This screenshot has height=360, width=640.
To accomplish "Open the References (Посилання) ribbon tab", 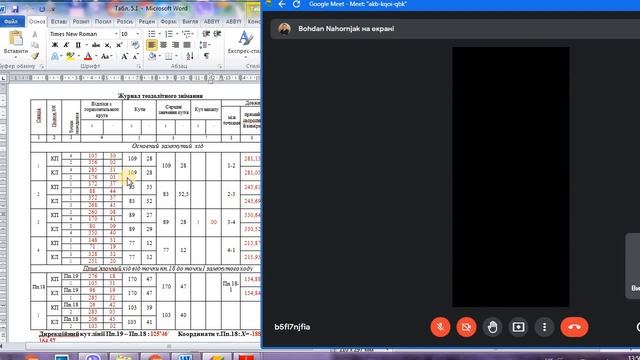I will click(x=103, y=21).
